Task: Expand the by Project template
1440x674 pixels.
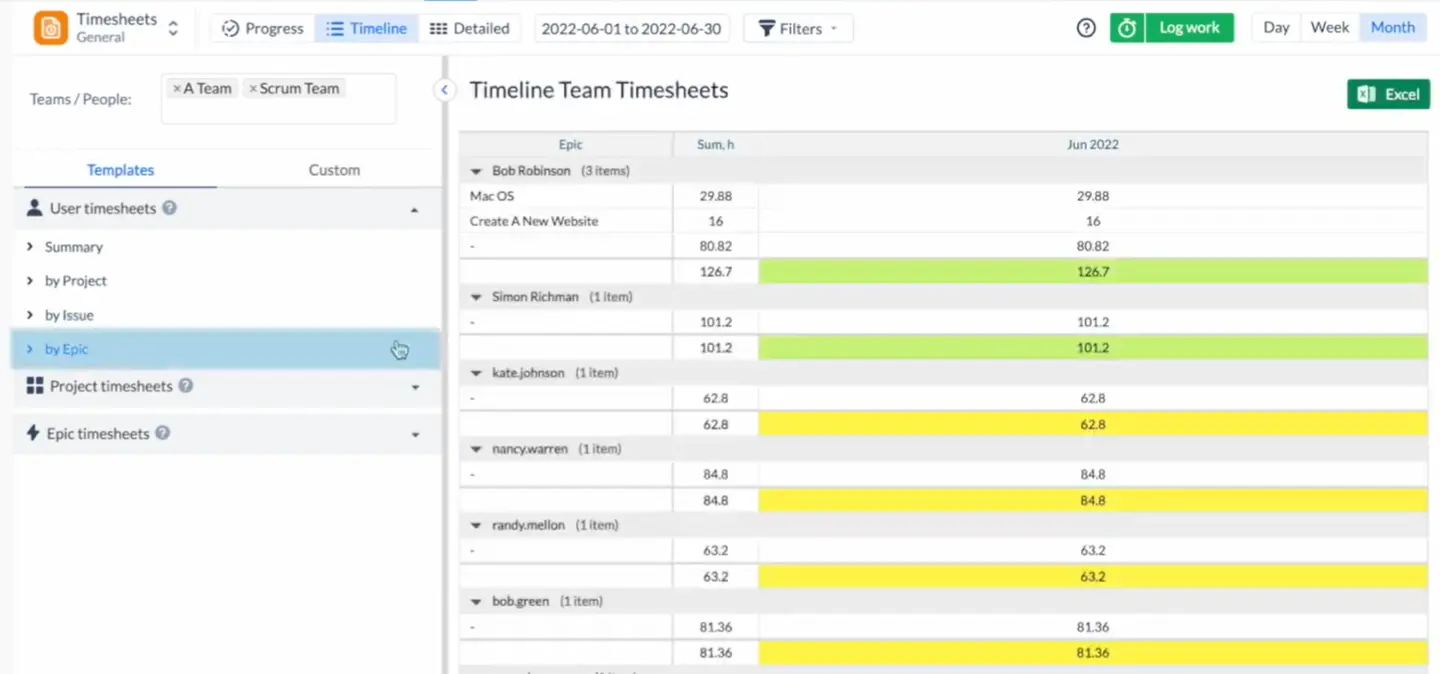Action: (30, 281)
